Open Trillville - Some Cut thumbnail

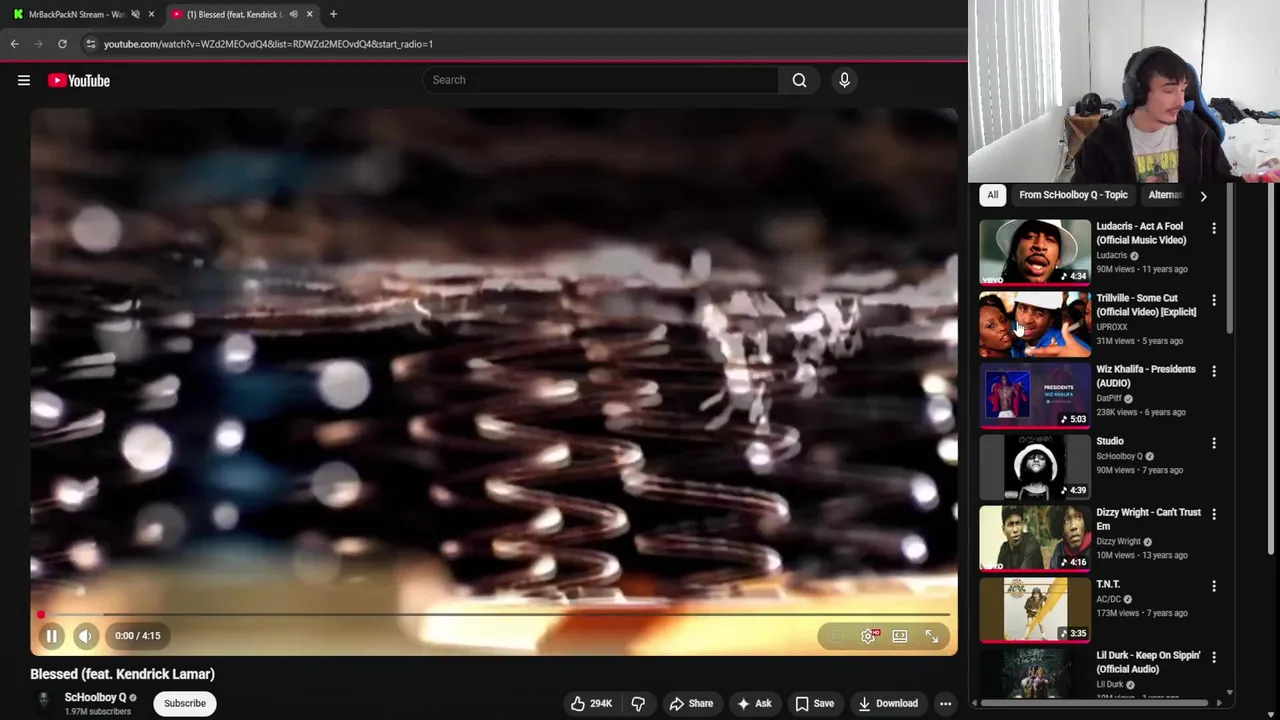coord(1035,323)
